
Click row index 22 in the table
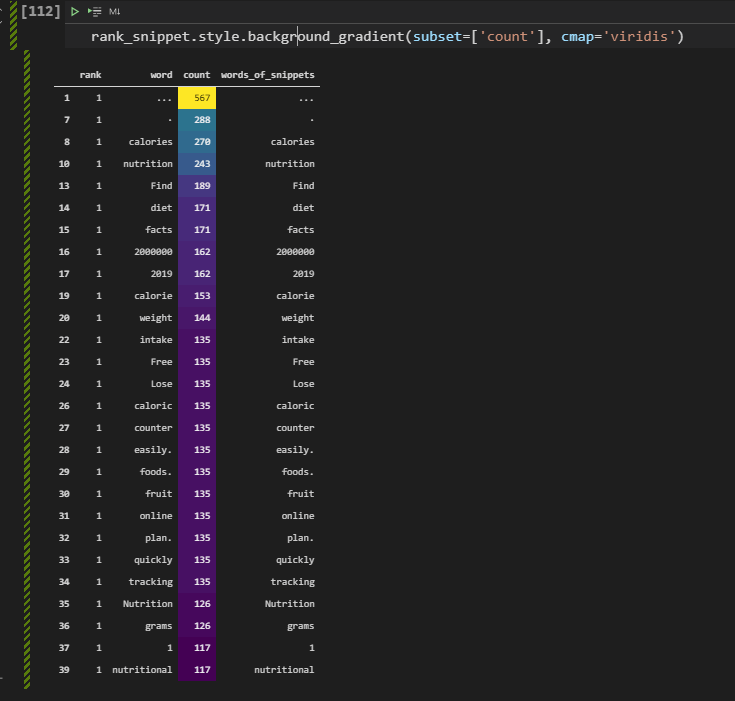click(64, 340)
